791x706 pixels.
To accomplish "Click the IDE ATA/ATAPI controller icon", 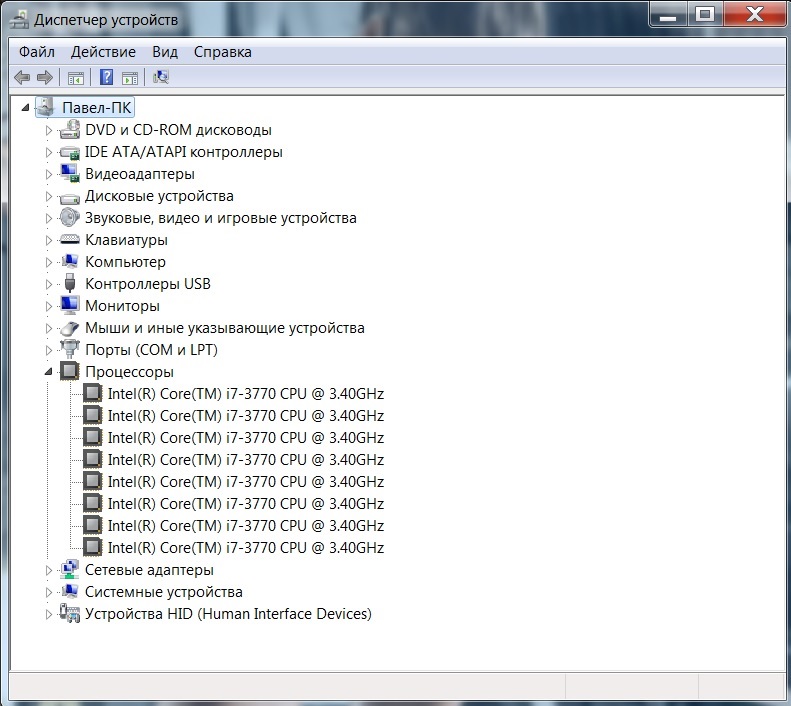I will pos(69,152).
